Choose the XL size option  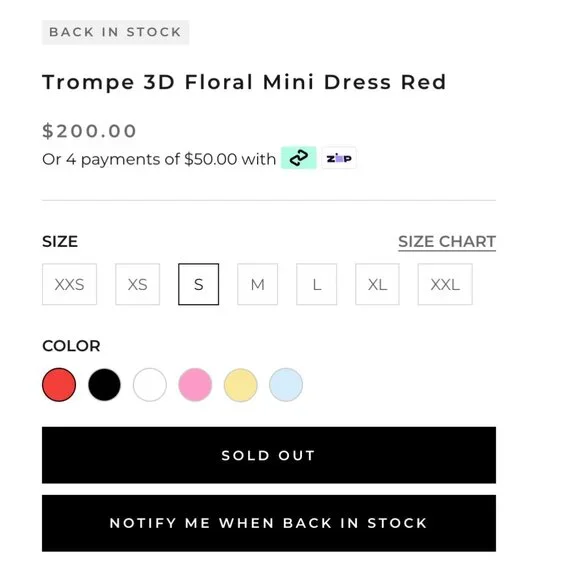(377, 284)
